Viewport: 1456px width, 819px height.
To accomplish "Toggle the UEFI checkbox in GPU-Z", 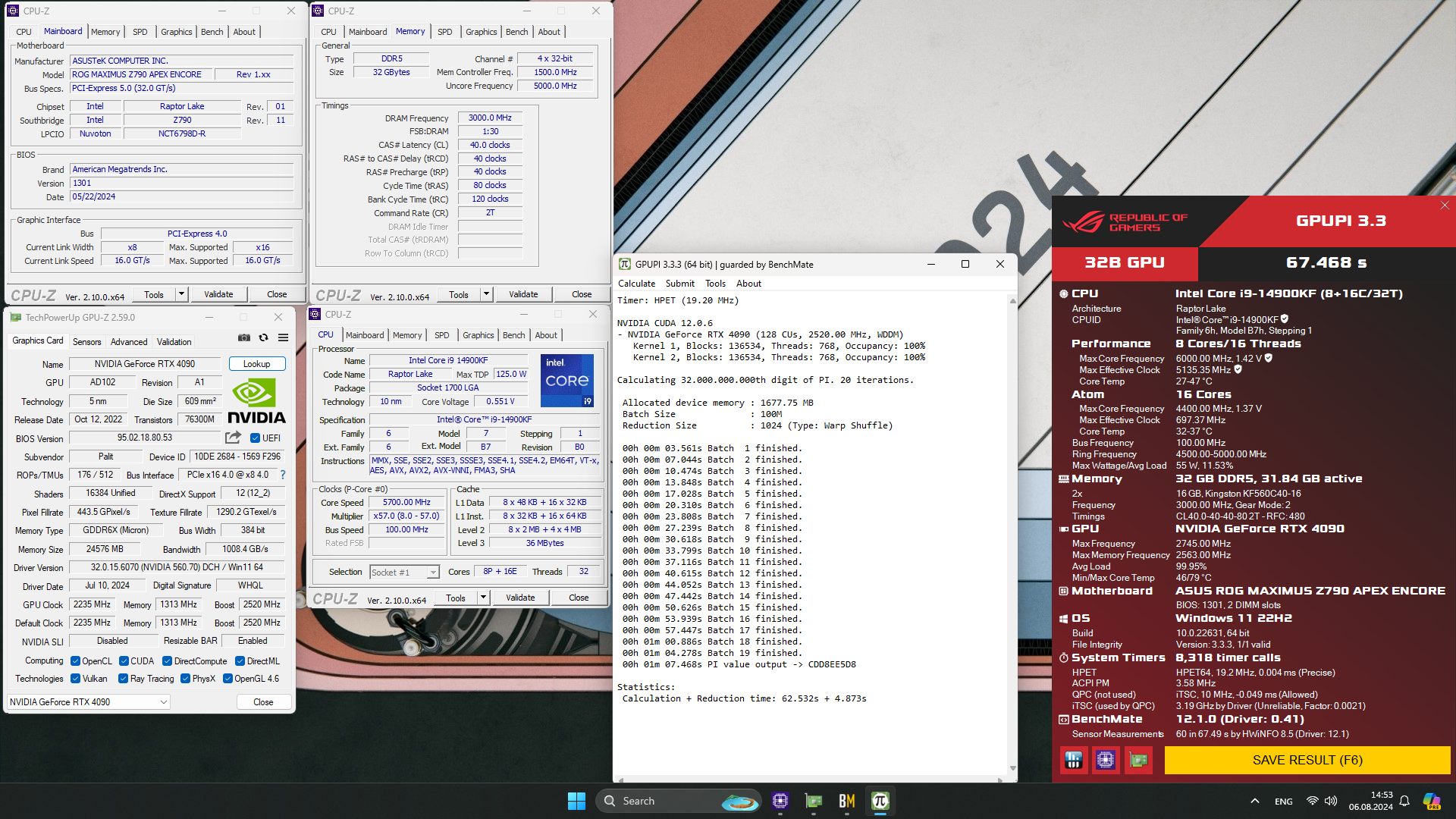I will (x=256, y=438).
